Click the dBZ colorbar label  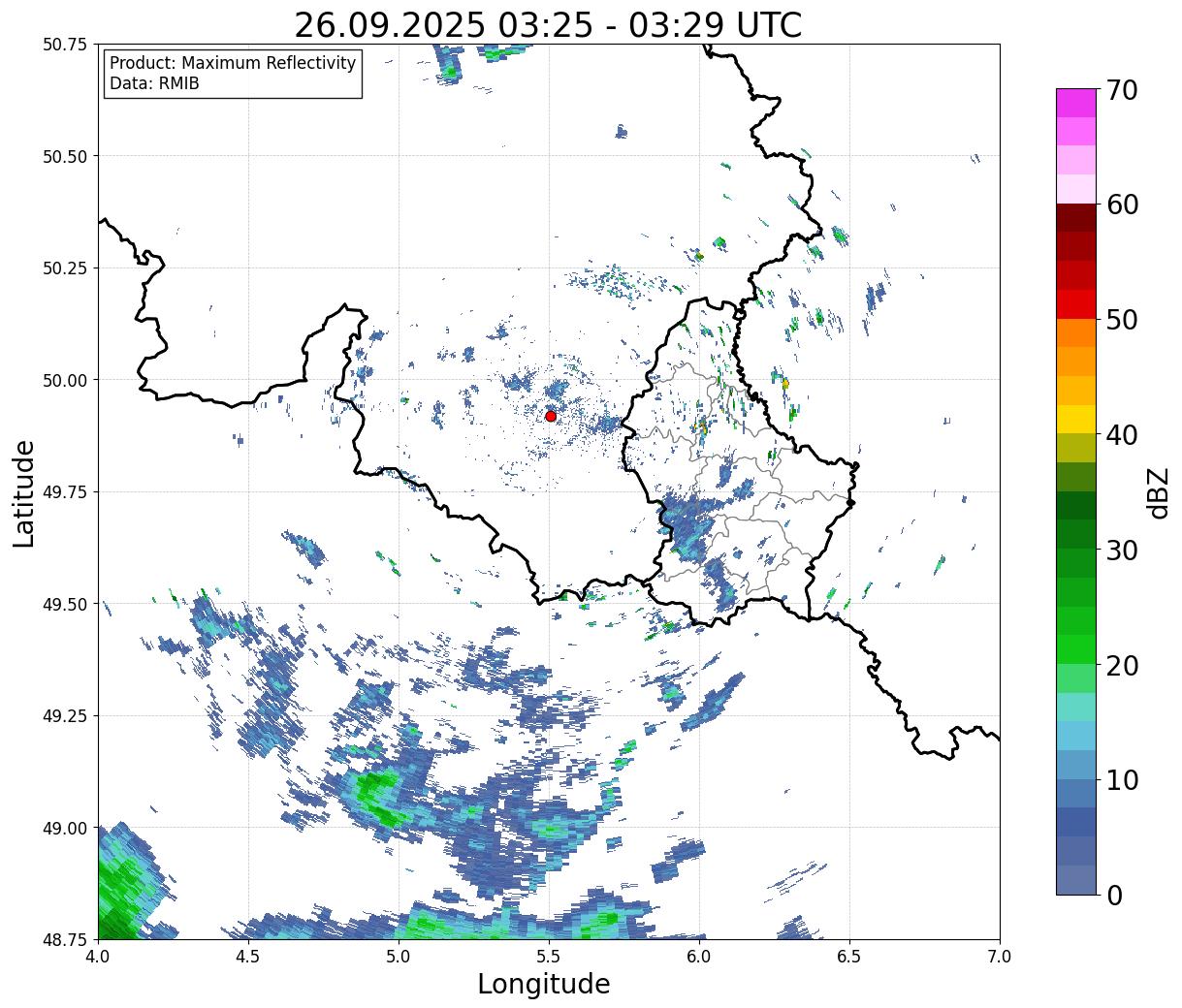[x=1159, y=492]
